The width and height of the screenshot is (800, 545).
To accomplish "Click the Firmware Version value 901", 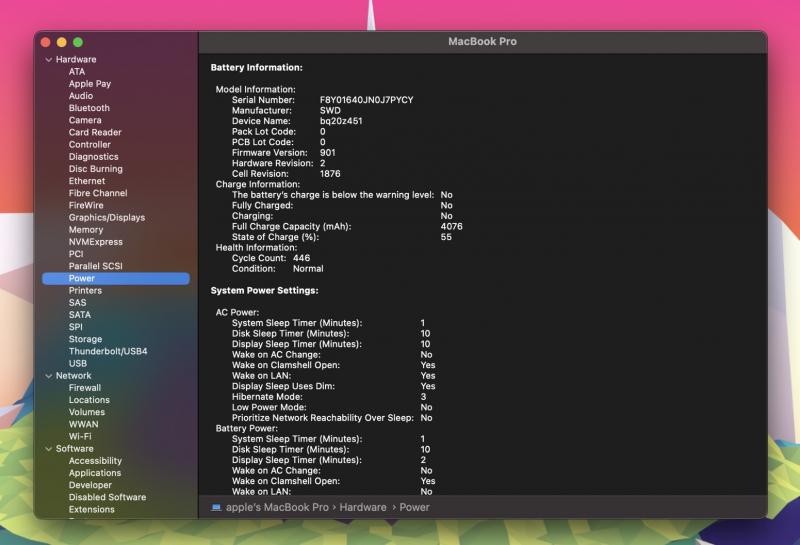I will click(x=328, y=153).
